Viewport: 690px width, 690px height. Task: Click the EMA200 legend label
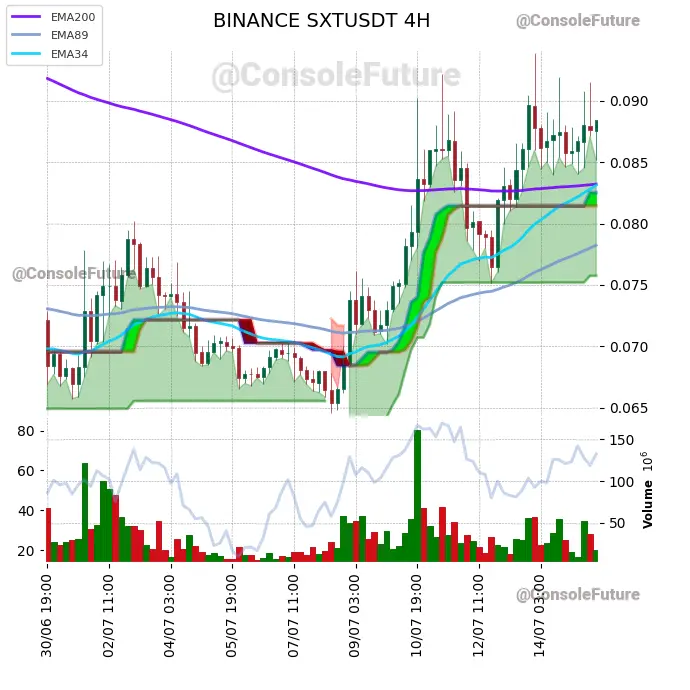[x=73, y=17]
